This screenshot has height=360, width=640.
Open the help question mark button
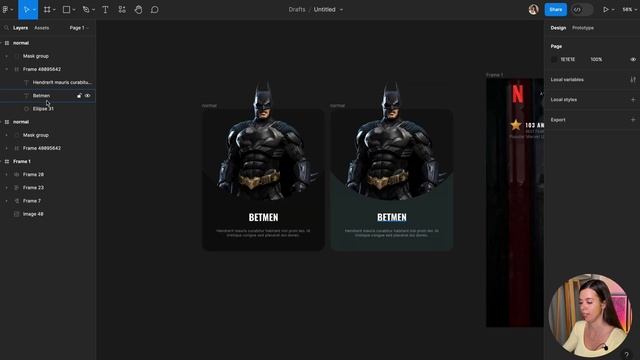[626, 355]
